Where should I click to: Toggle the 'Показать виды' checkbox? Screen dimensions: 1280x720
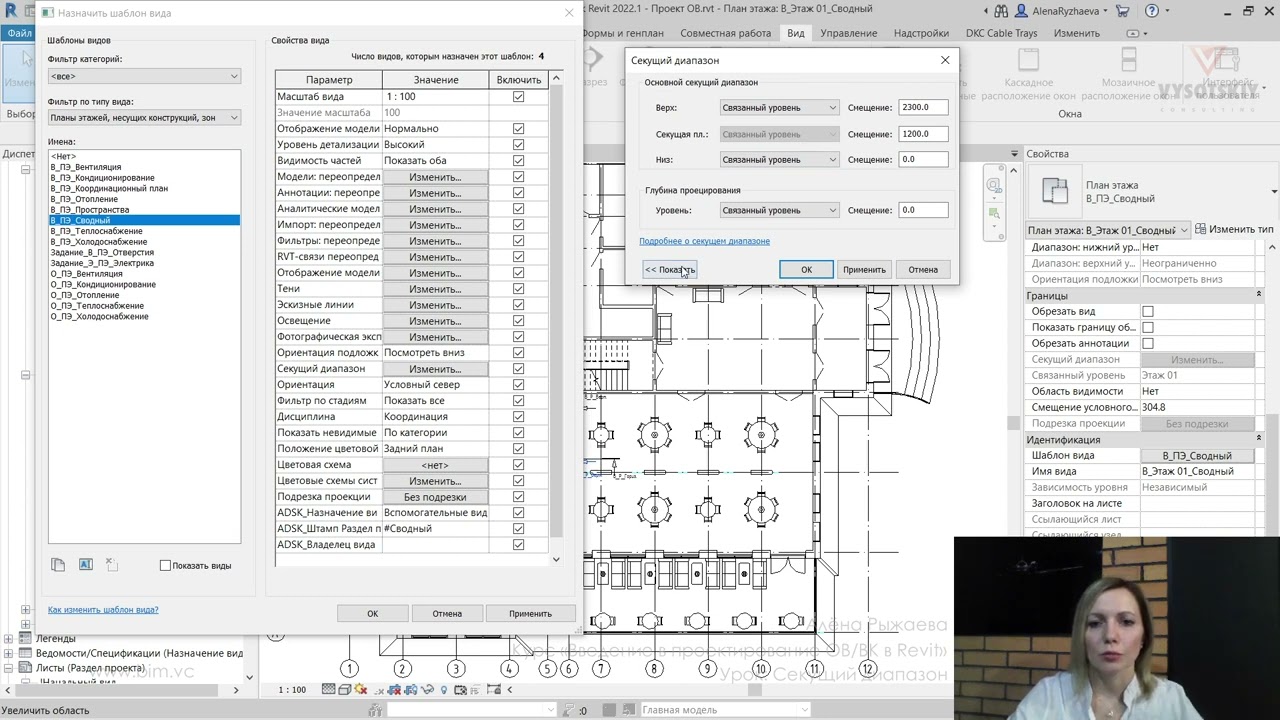tap(166, 566)
